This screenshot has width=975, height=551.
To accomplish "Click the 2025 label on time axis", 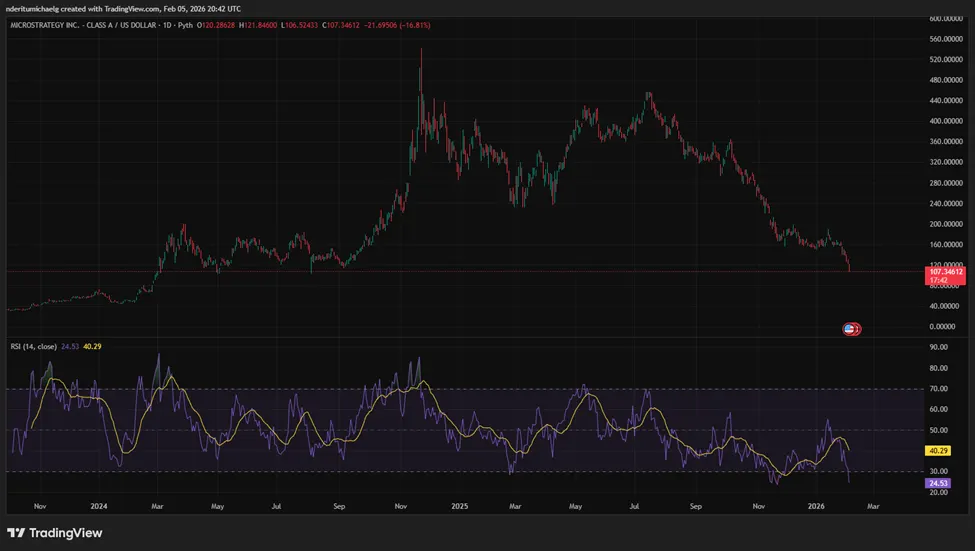I will [x=461, y=506].
